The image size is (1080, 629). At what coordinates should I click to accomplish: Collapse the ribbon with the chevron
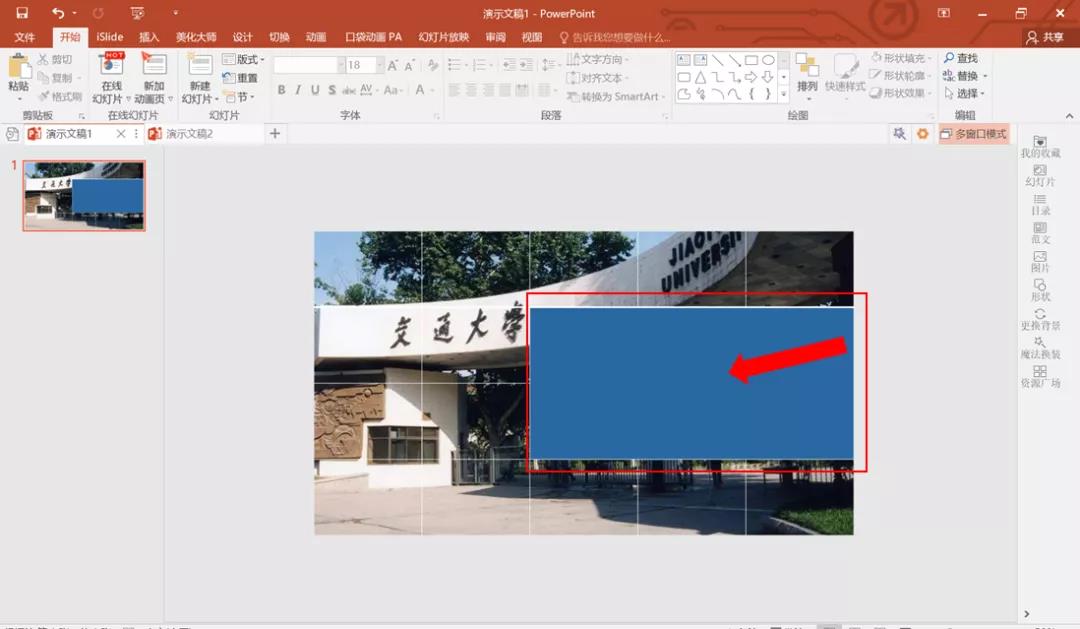pyautogui.click(x=1069, y=116)
